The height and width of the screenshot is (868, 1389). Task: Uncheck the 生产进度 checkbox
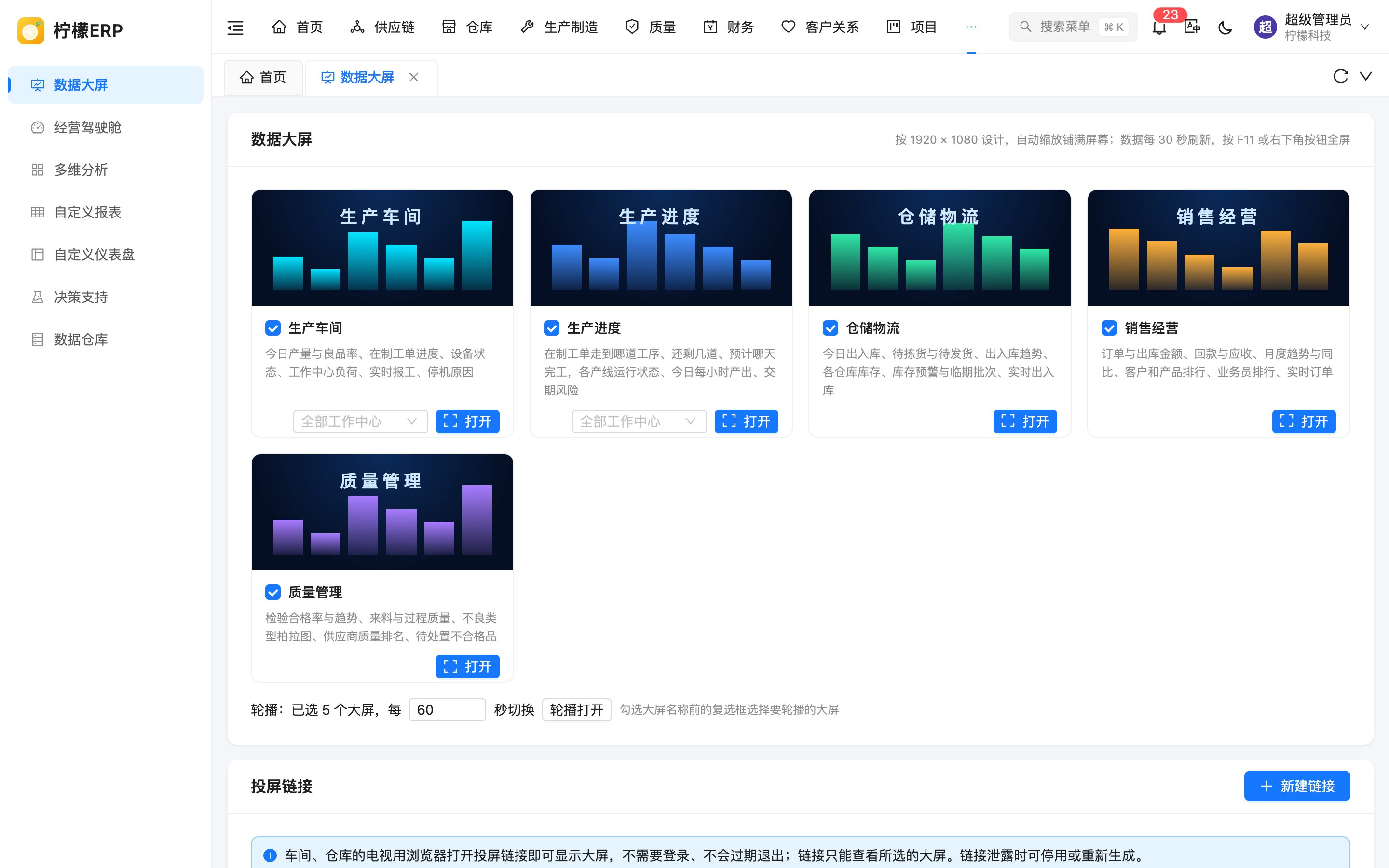pos(552,328)
